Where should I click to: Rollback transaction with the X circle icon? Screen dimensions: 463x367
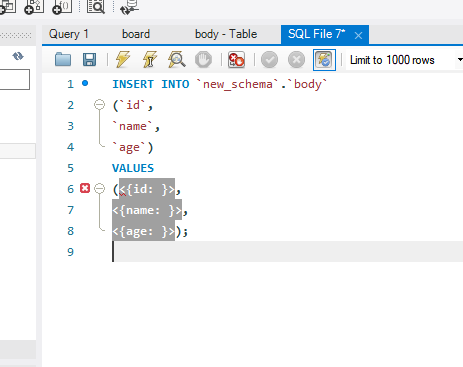coord(296,60)
